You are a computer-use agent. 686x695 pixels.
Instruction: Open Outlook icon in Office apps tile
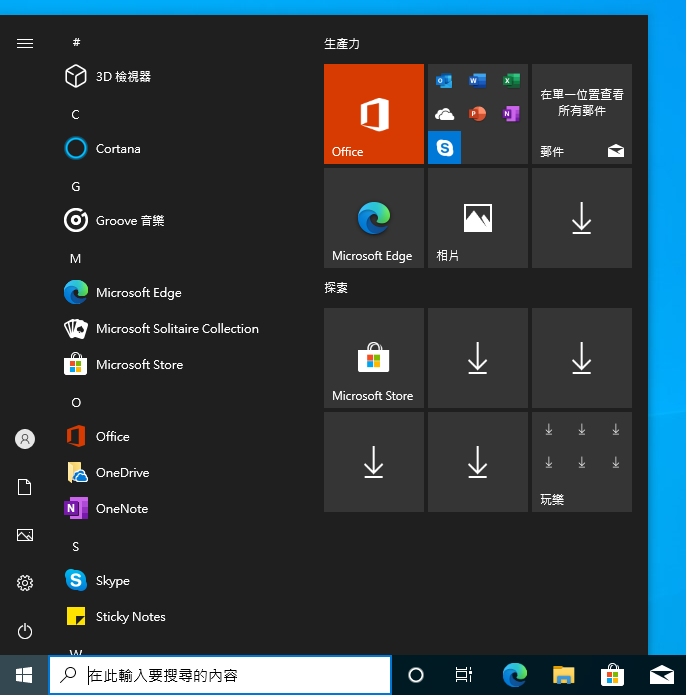click(x=444, y=81)
